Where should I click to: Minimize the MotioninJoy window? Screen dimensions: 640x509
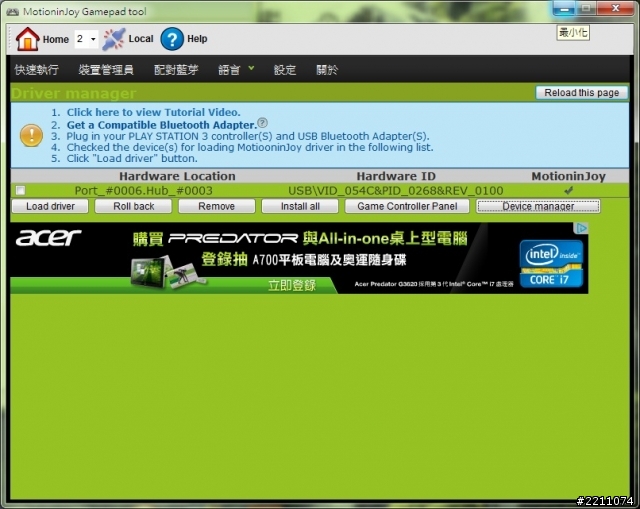coord(564,9)
